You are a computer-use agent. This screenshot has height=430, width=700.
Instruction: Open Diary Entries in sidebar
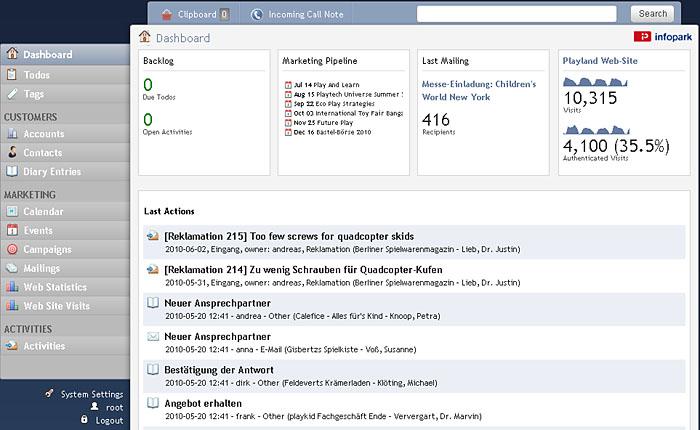click(x=65, y=171)
